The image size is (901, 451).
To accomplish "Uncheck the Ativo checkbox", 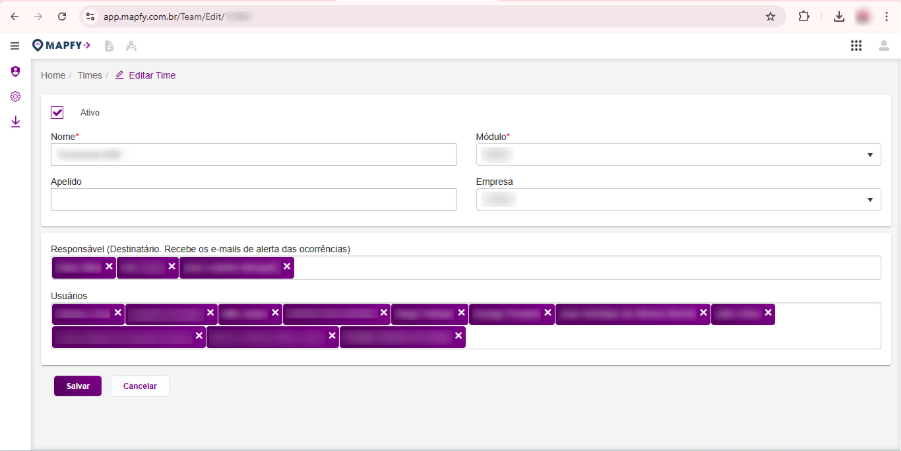I will [x=57, y=113].
